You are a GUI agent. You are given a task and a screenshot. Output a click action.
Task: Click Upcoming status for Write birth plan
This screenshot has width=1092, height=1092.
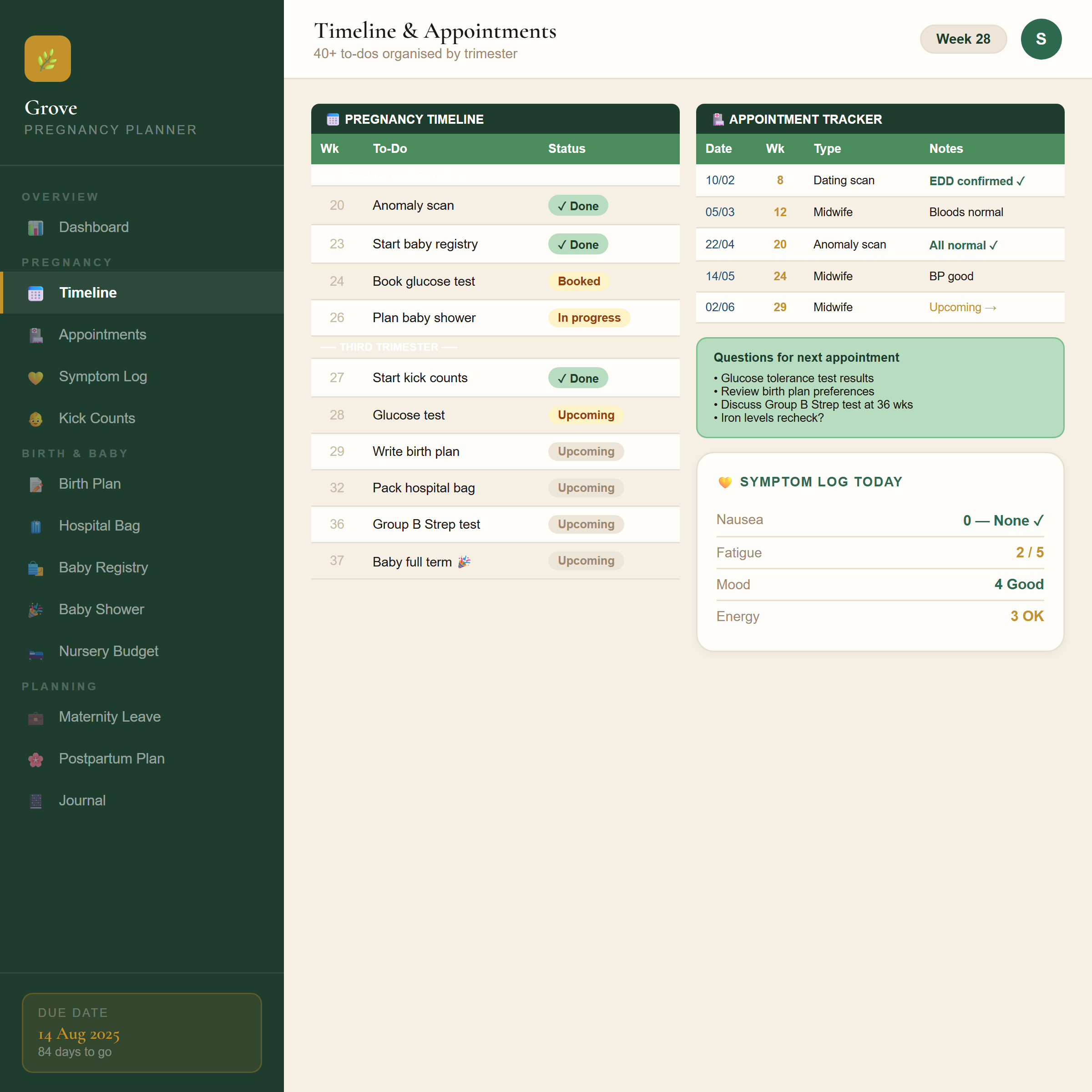tap(586, 451)
